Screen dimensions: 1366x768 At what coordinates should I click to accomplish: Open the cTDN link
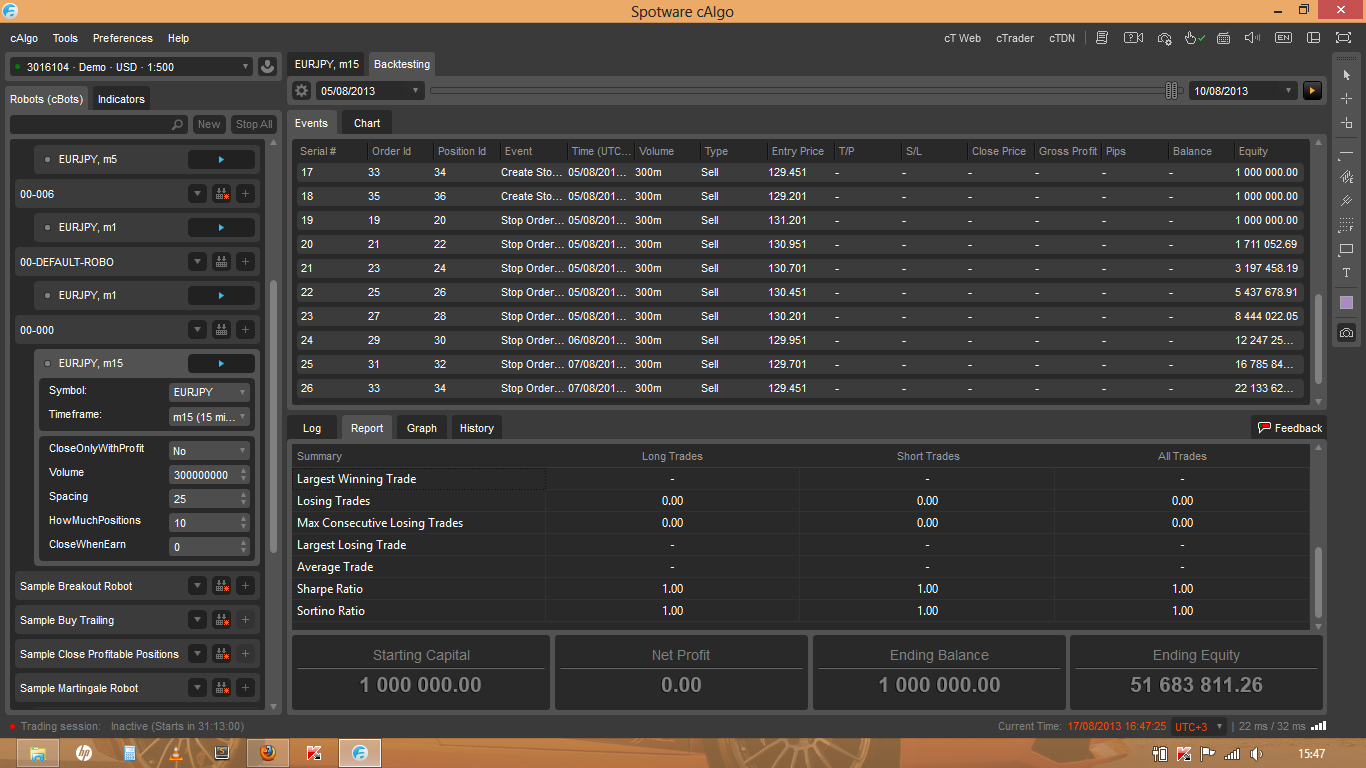(1062, 38)
